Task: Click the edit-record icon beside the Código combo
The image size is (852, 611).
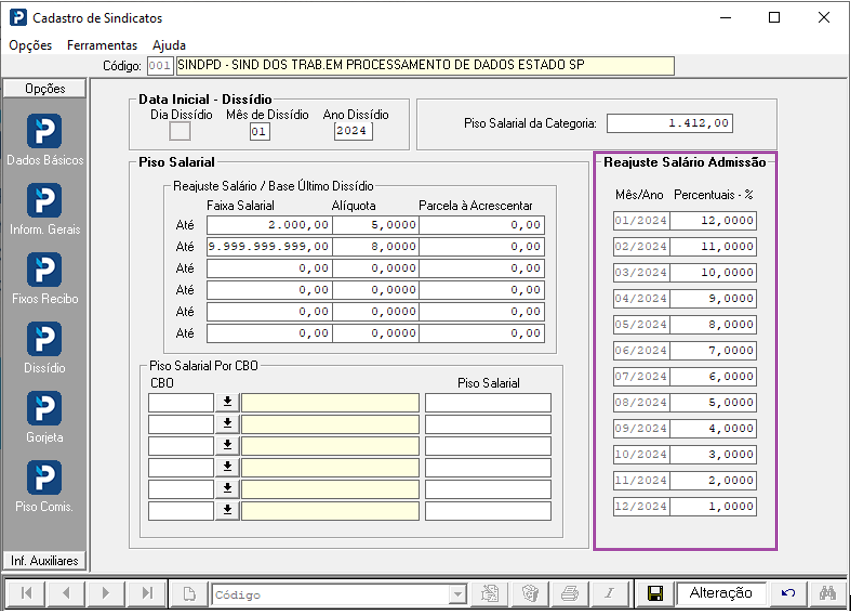Action: pyautogui.click(x=490, y=594)
